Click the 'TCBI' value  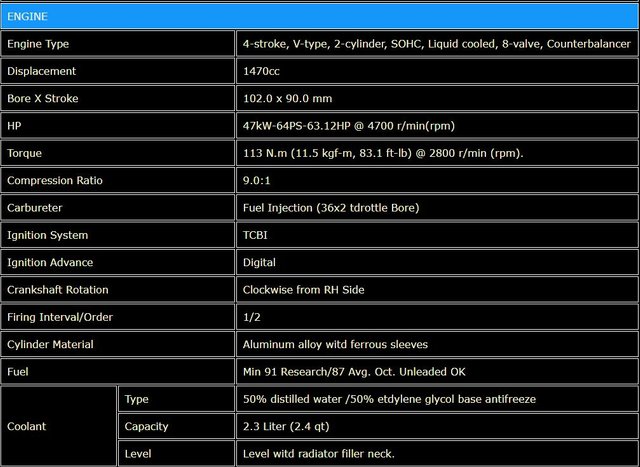255,235
